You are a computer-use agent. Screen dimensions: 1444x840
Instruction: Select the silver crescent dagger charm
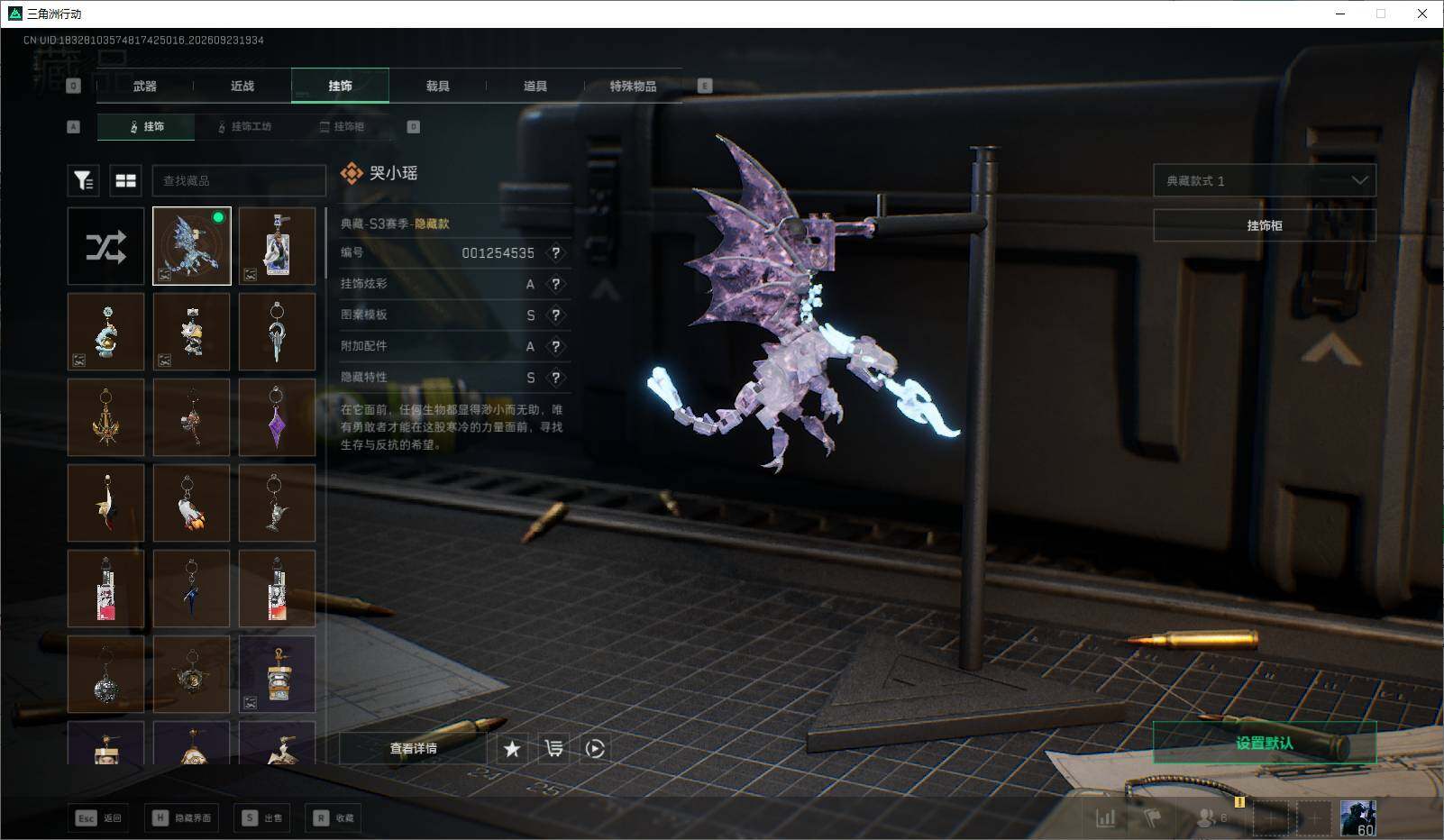pos(278,332)
